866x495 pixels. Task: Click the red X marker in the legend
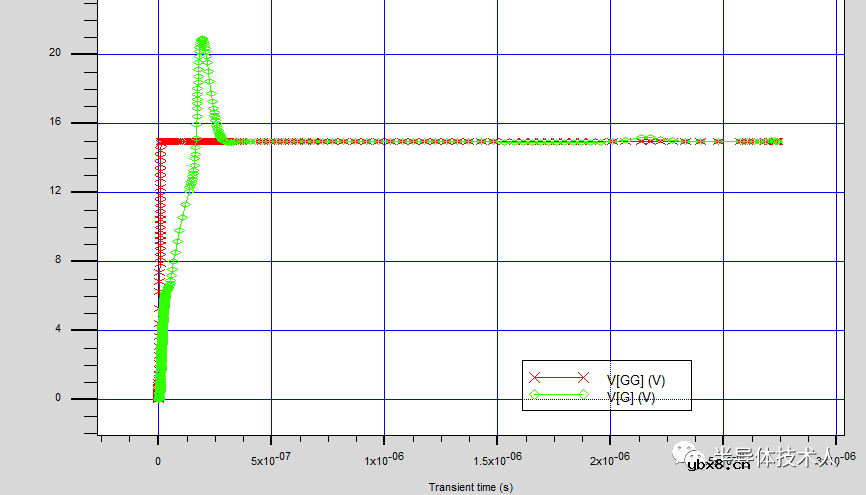585,378
